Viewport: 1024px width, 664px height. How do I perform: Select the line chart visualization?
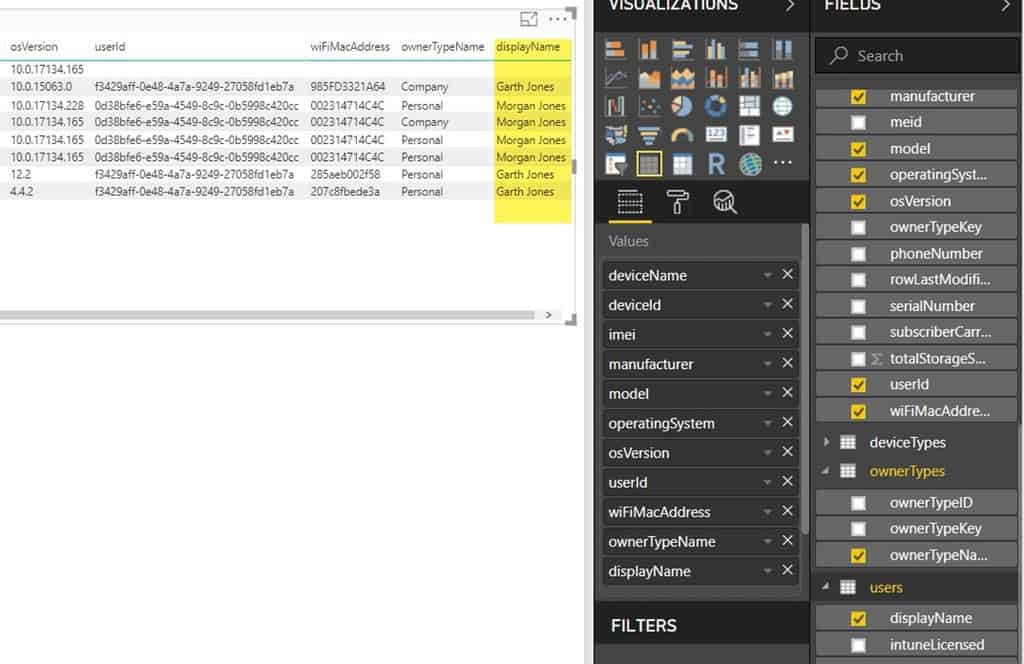click(x=615, y=78)
